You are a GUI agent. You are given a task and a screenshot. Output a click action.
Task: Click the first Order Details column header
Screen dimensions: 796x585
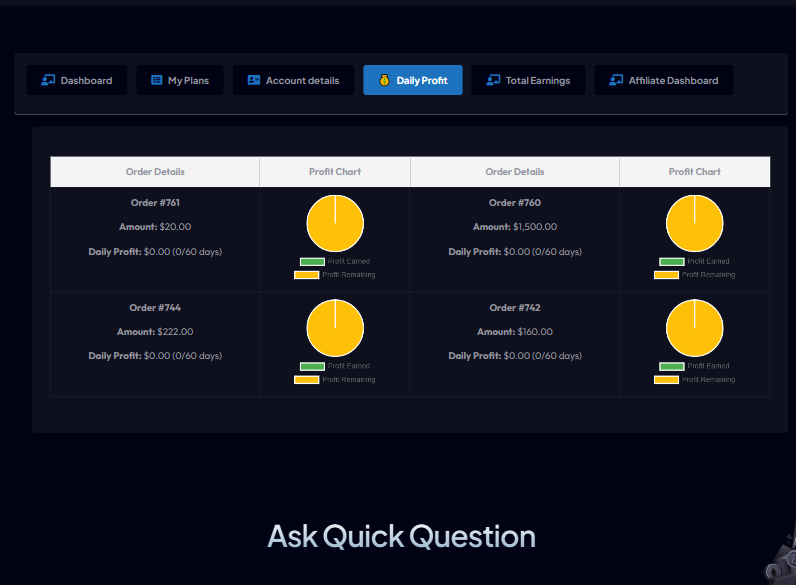coord(155,172)
